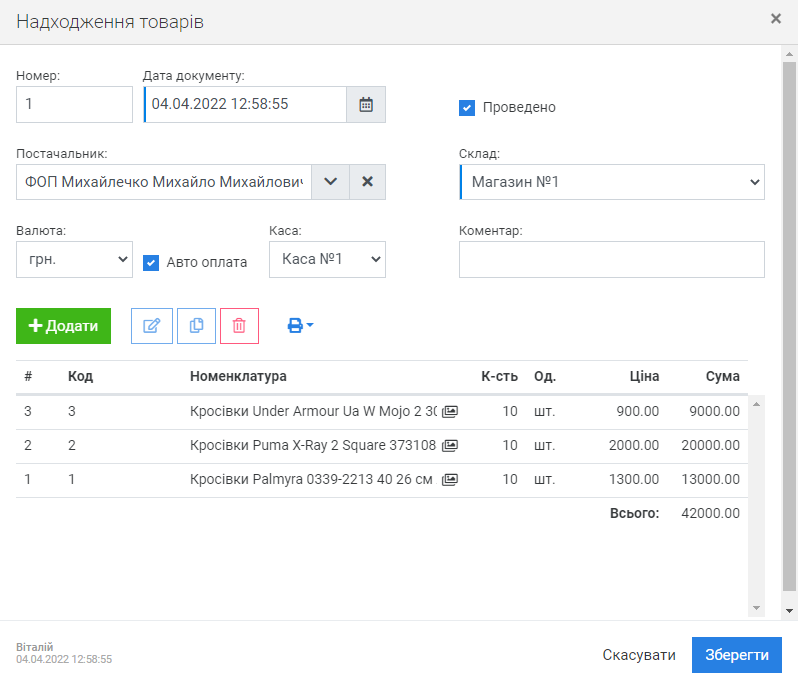Click the Скасувати cancel button
The image size is (798, 689).
[x=639, y=655]
